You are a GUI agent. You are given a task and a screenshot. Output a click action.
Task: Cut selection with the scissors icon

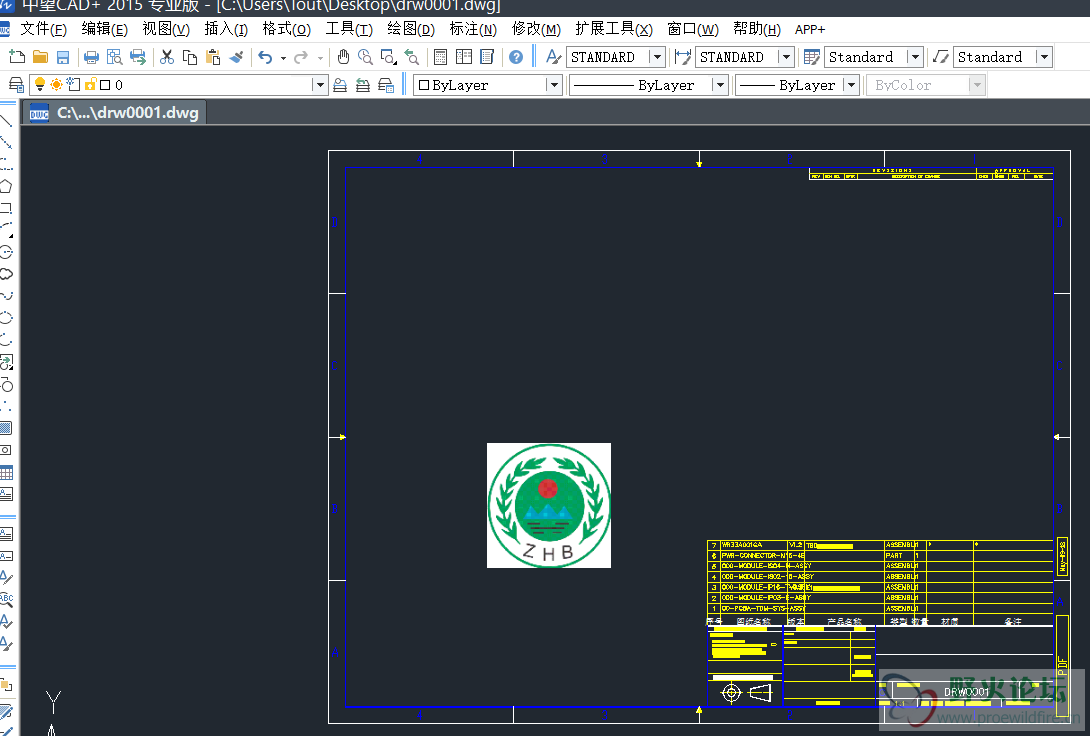167,57
